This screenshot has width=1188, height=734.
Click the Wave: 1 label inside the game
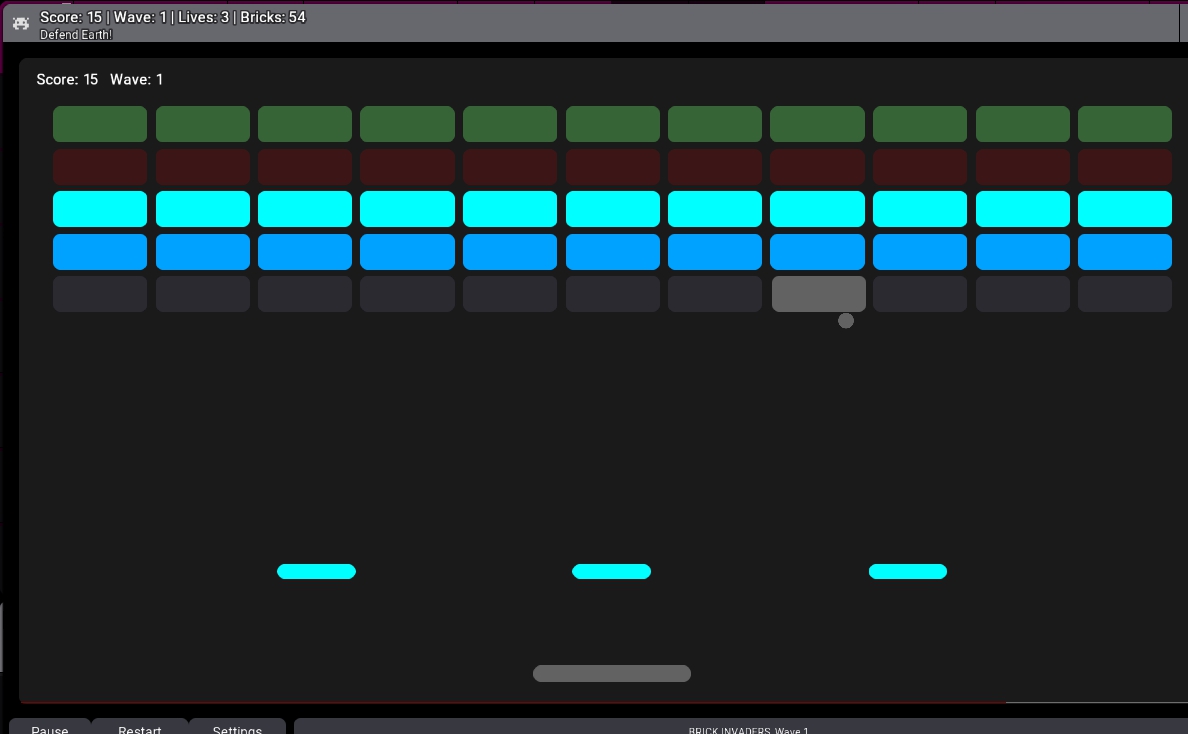(137, 79)
